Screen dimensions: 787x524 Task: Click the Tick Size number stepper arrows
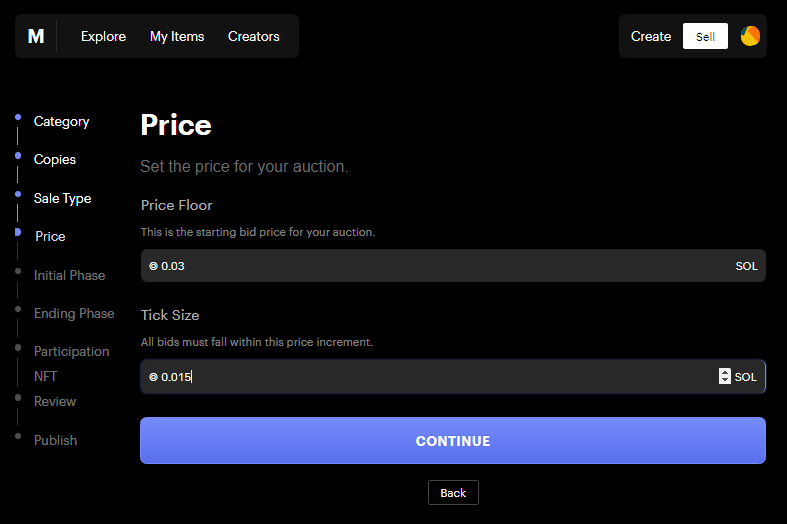click(x=725, y=377)
